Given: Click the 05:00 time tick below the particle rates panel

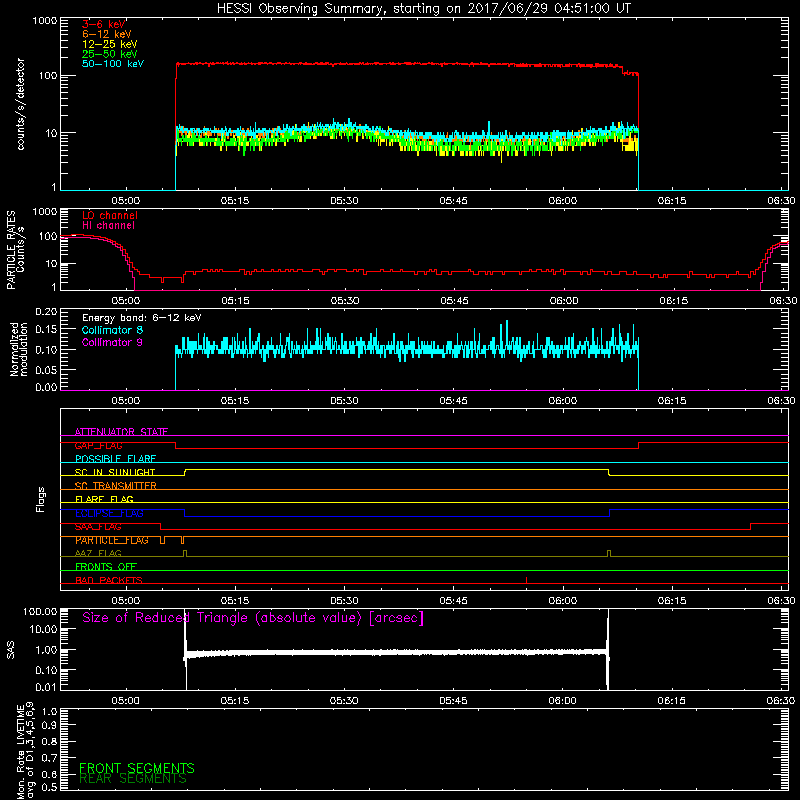Looking at the screenshot, I should point(126,301).
